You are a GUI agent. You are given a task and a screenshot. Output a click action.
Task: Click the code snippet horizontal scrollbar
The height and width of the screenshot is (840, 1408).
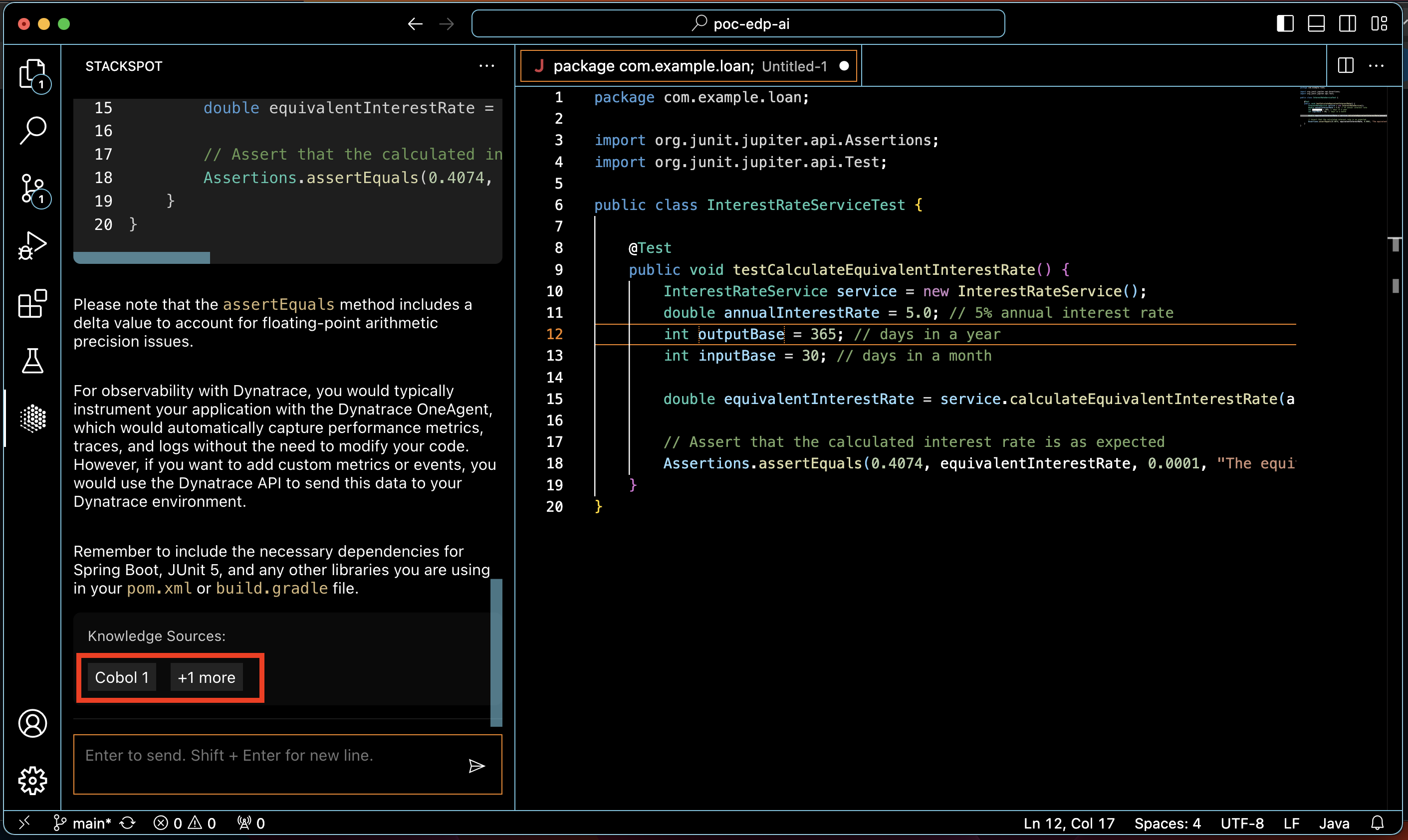click(142, 257)
